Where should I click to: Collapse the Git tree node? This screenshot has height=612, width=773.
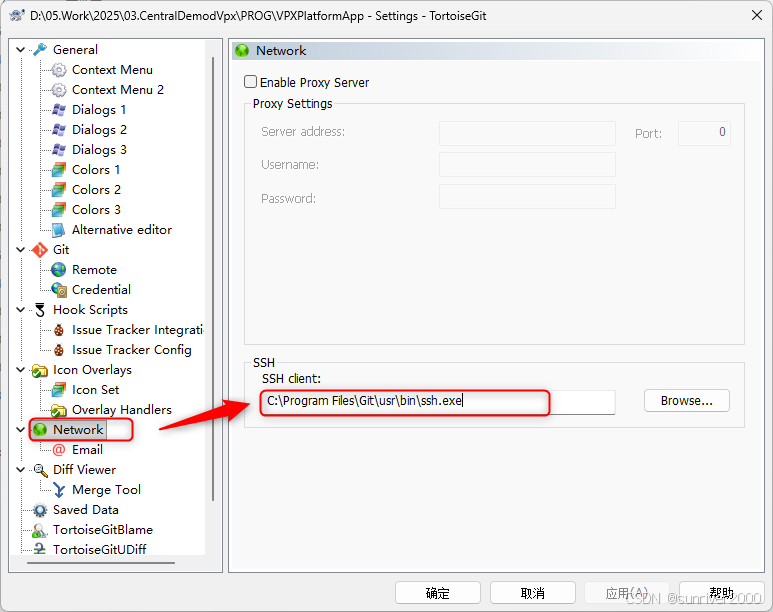pos(21,250)
